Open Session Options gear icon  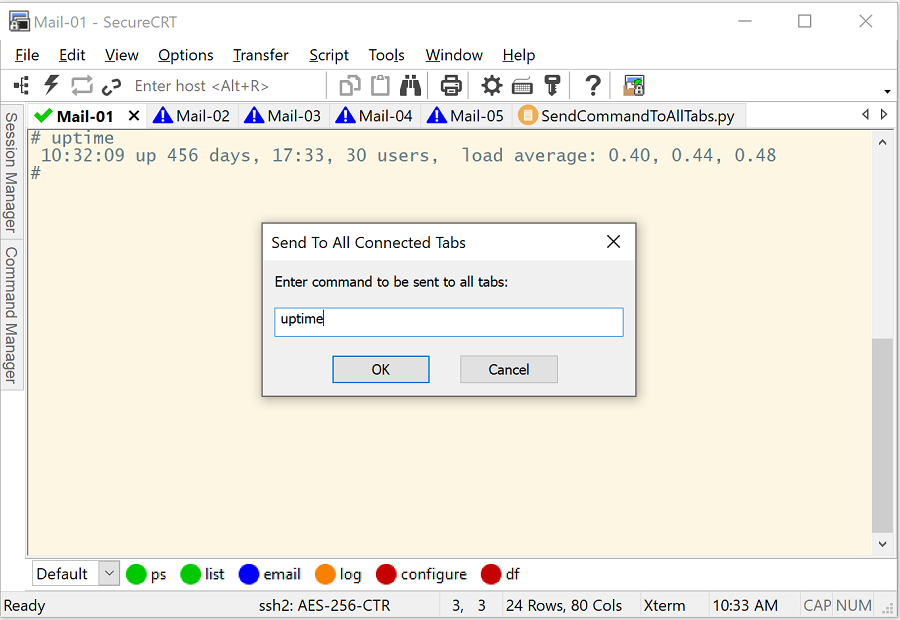pyautogui.click(x=491, y=85)
